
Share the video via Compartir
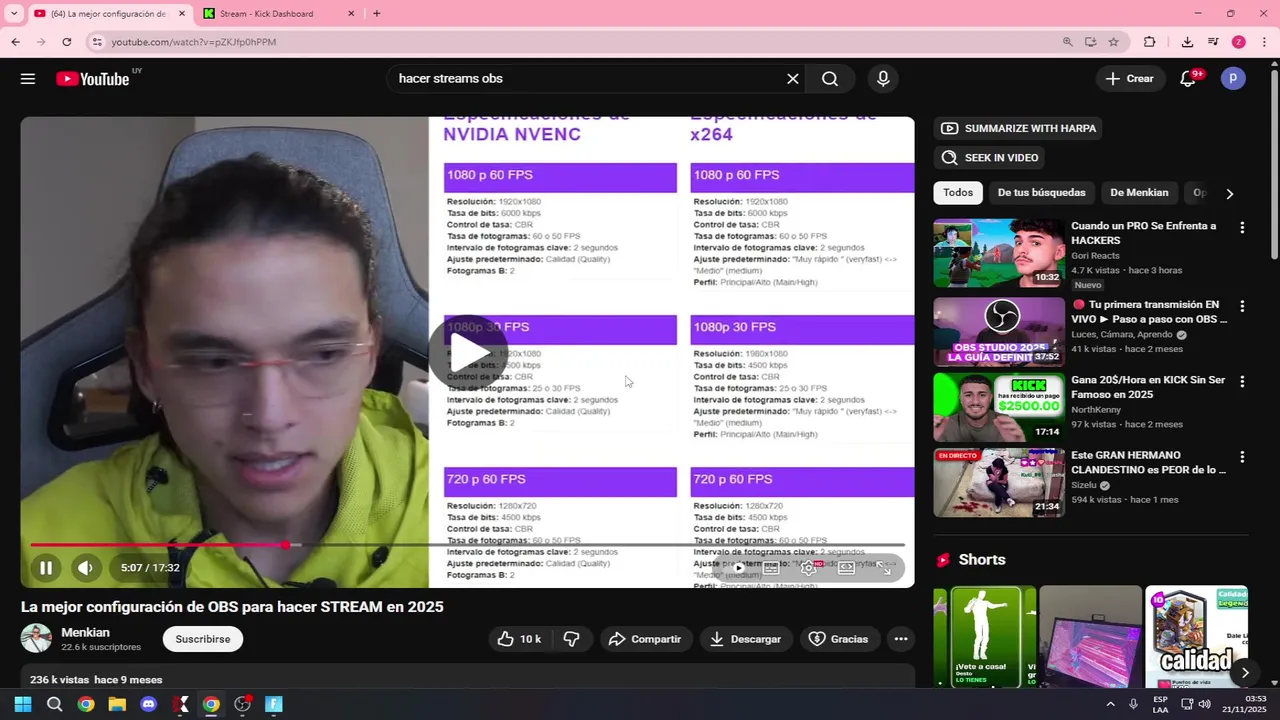(x=645, y=639)
